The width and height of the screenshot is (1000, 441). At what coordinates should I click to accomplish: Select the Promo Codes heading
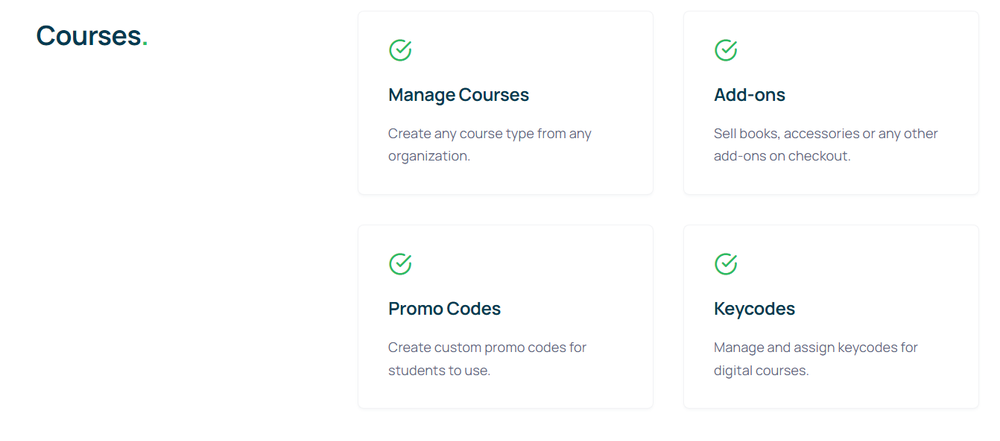pos(445,309)
